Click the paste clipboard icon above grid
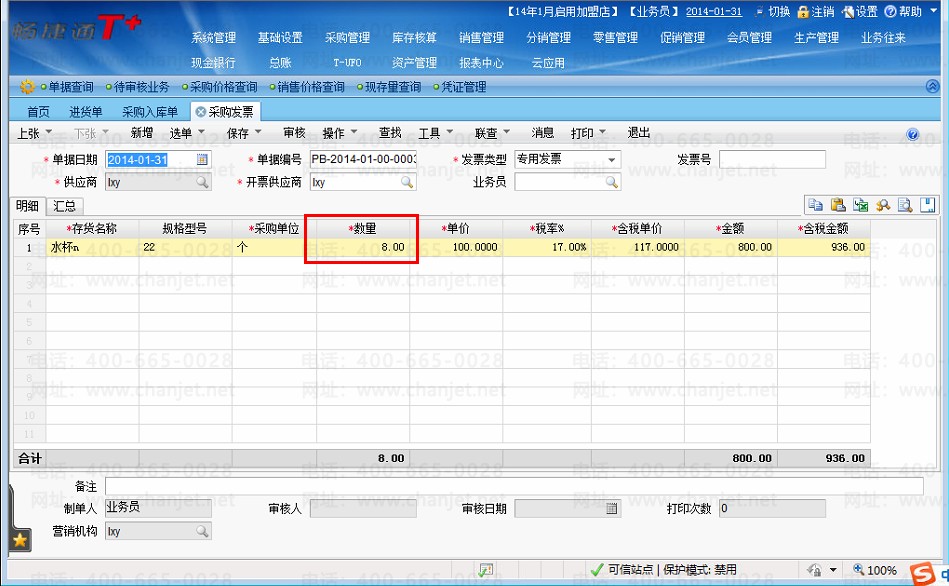This screenshot has height=586, width=949. (x=838, y=205)
